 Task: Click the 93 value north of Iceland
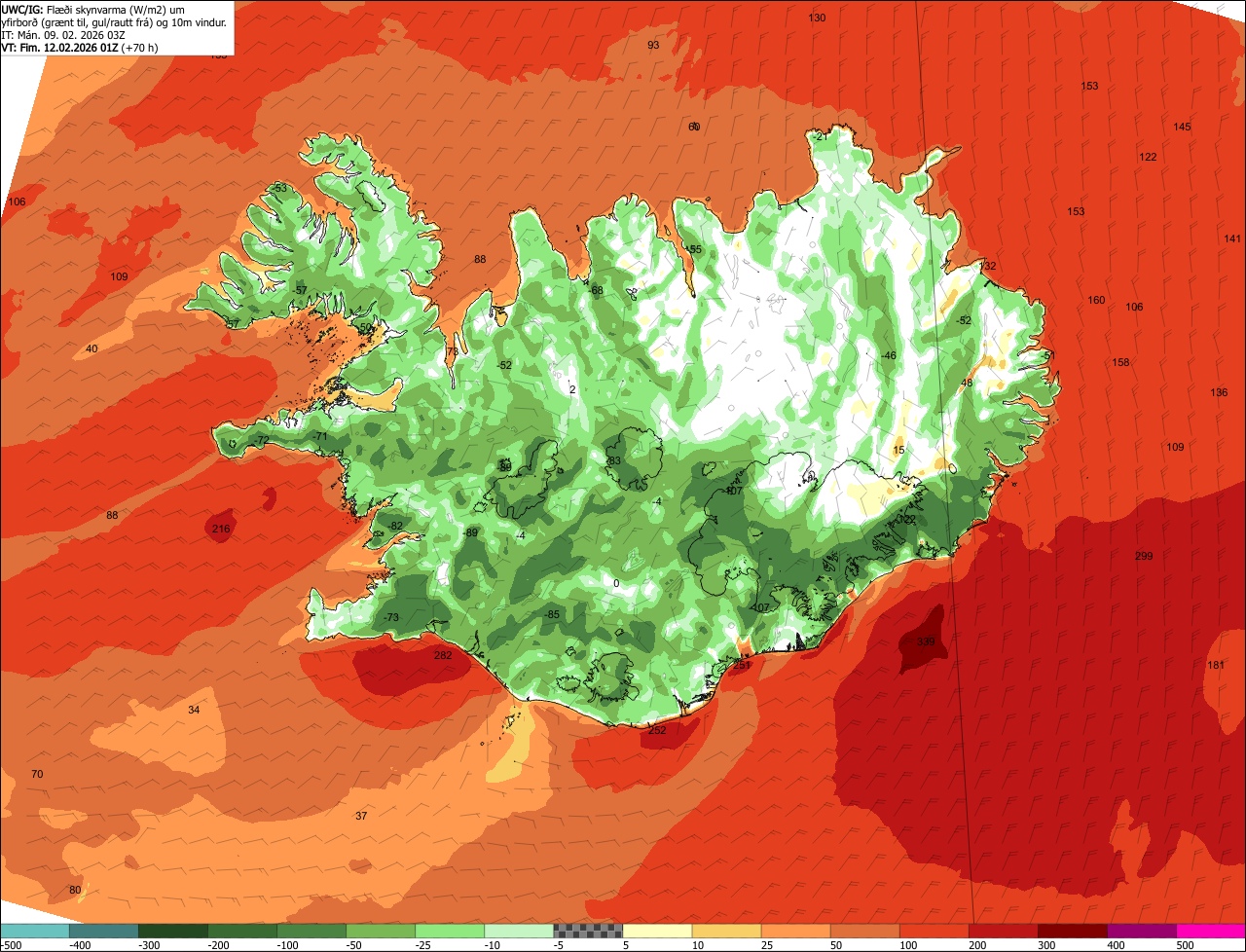tap(653, 46)
